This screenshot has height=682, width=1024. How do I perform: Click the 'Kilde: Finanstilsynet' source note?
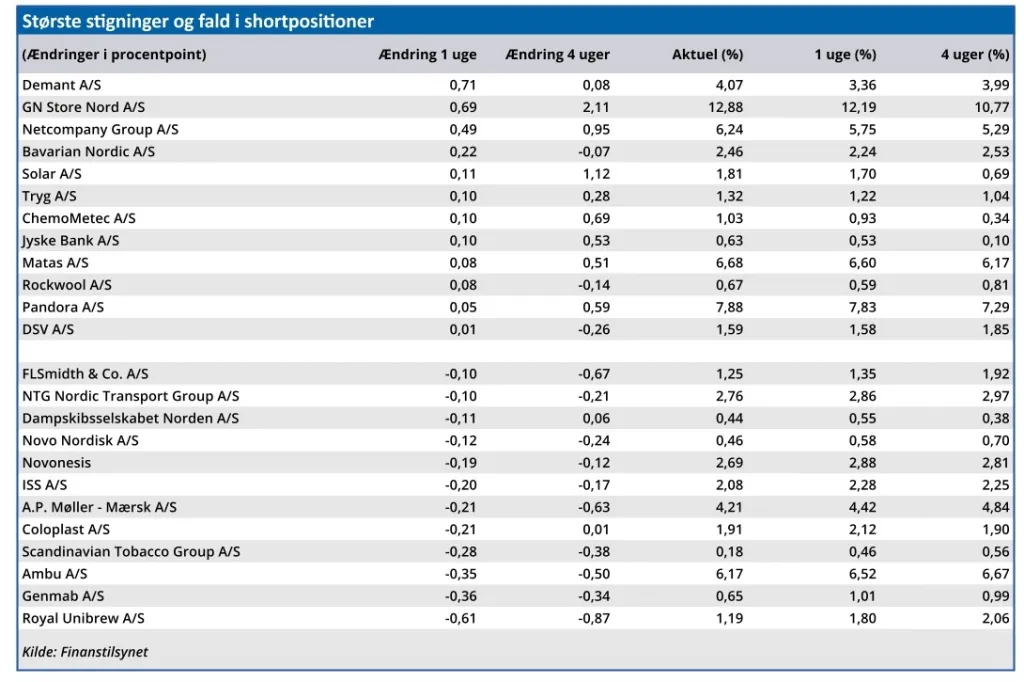click(84, 652)
